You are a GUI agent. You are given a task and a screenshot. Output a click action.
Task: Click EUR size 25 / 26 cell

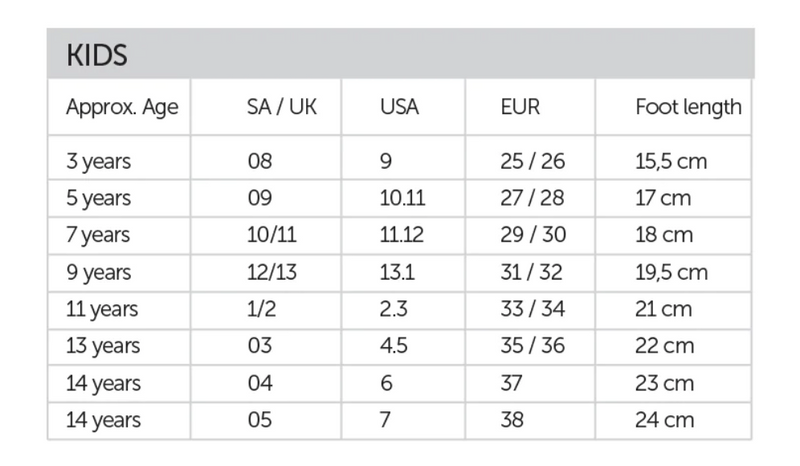coord(532,161)
